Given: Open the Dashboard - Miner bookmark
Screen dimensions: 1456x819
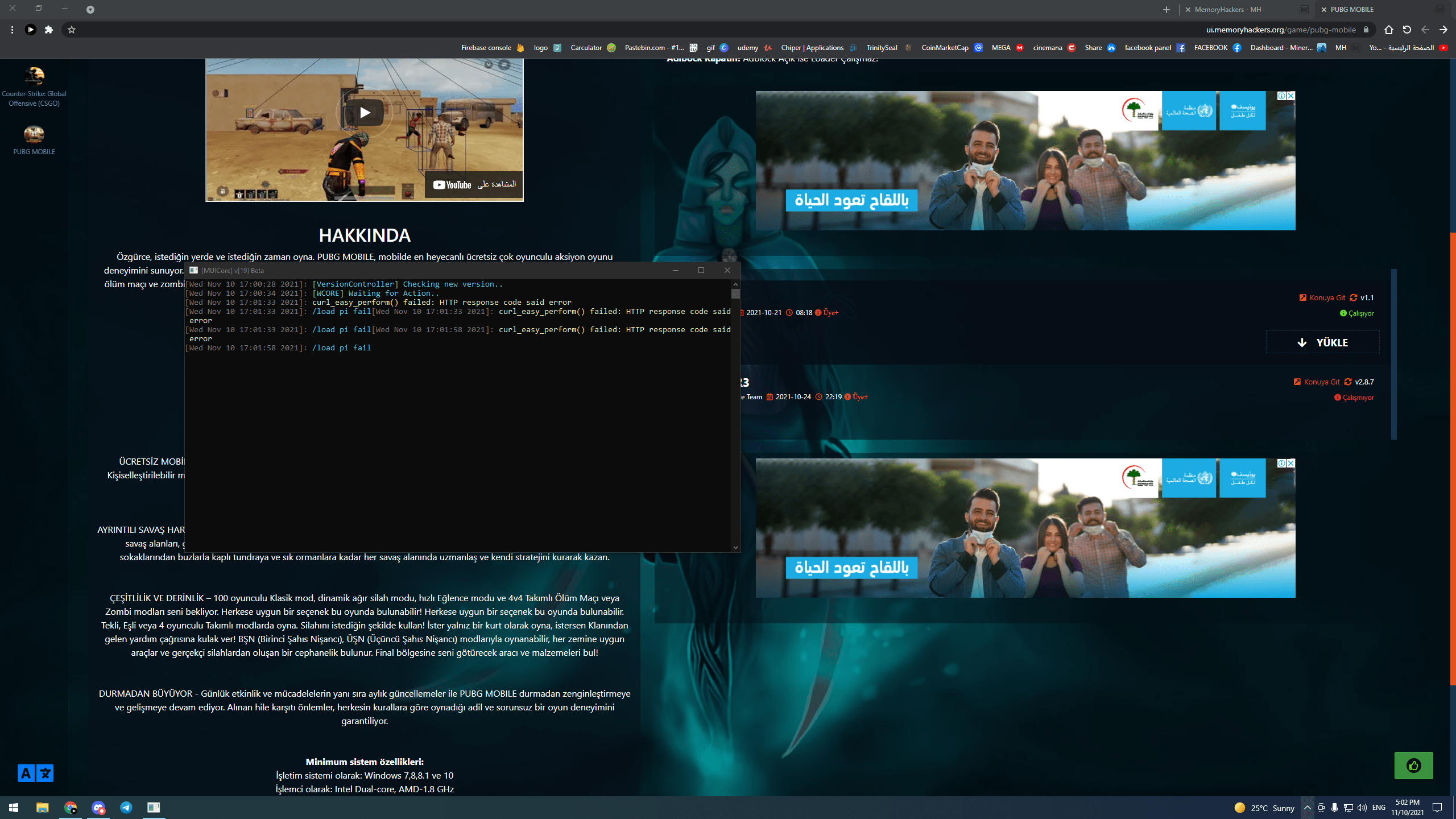Looking at the screenshot, I should pyautogui.click(x=1288, y=48).
